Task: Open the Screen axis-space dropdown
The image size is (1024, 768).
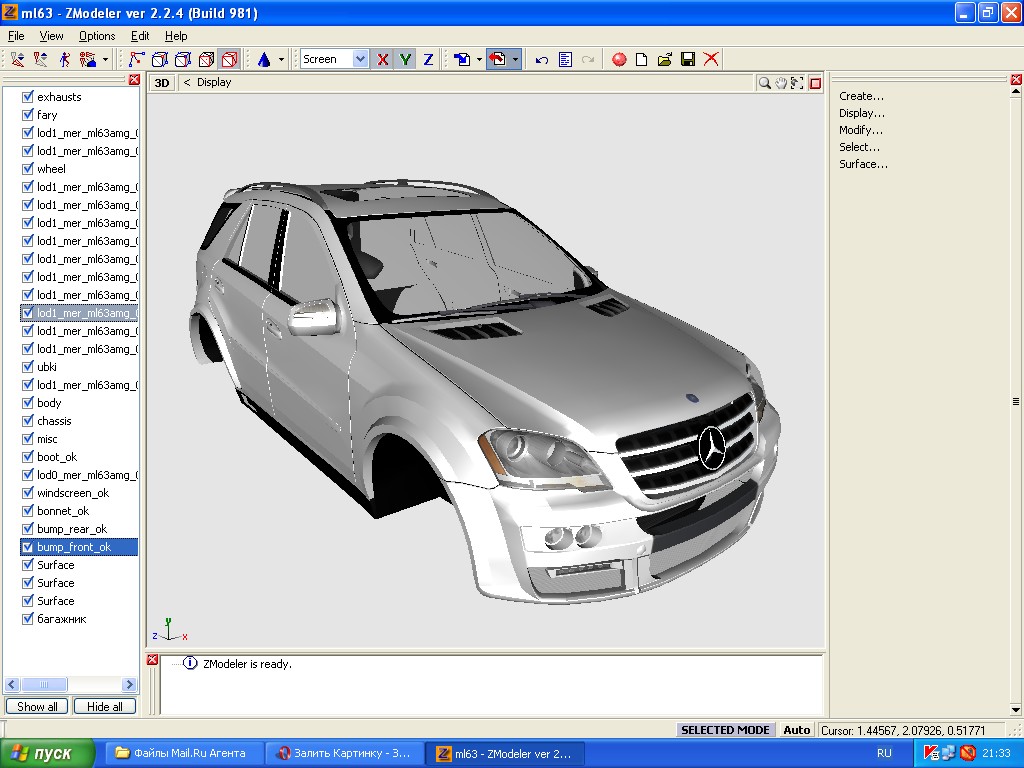Action: (x=360, y=59)
